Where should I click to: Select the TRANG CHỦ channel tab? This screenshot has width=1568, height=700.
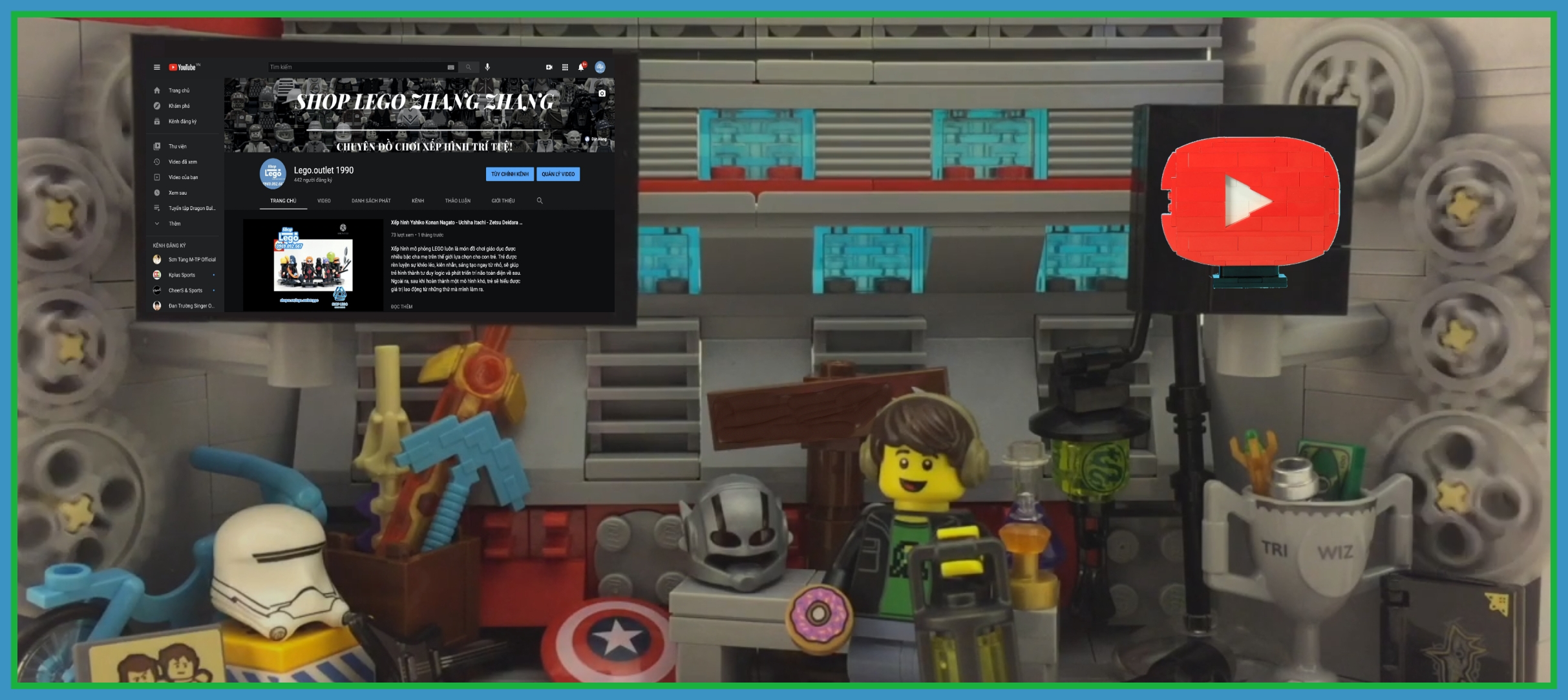pyautogui.click(x=283, y=201)
